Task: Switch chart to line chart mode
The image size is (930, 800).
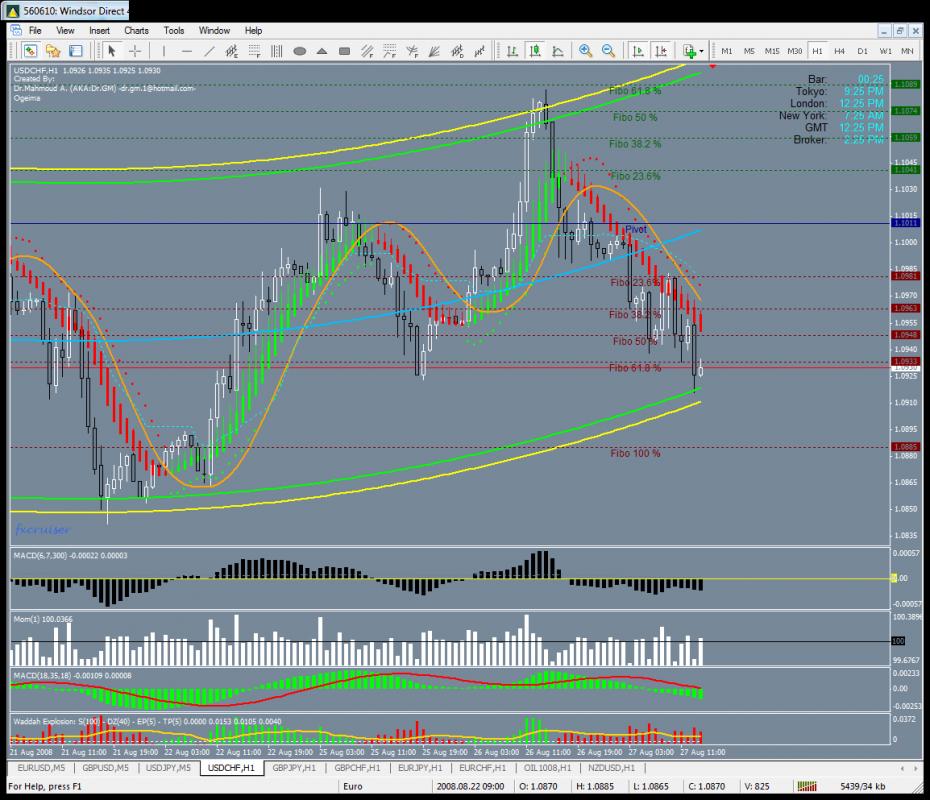Action: (x=558, y=51)
